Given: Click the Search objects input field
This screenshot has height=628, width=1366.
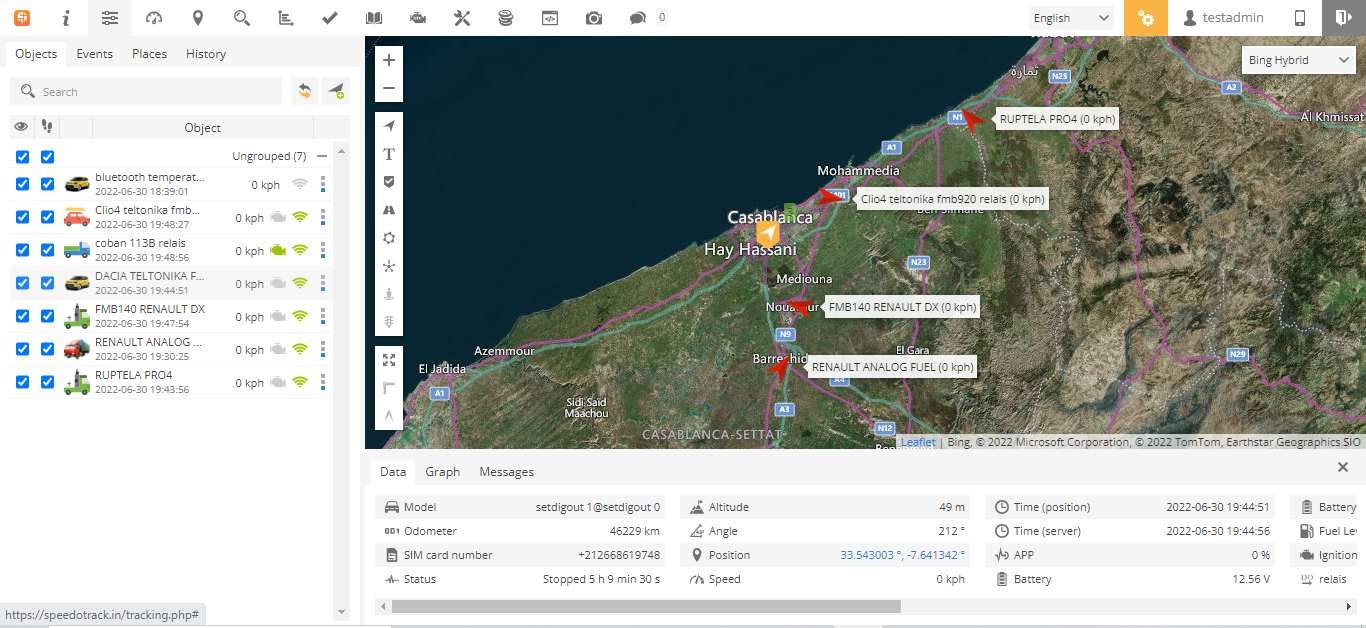Looking at the screenshot, I should (146, 91).
